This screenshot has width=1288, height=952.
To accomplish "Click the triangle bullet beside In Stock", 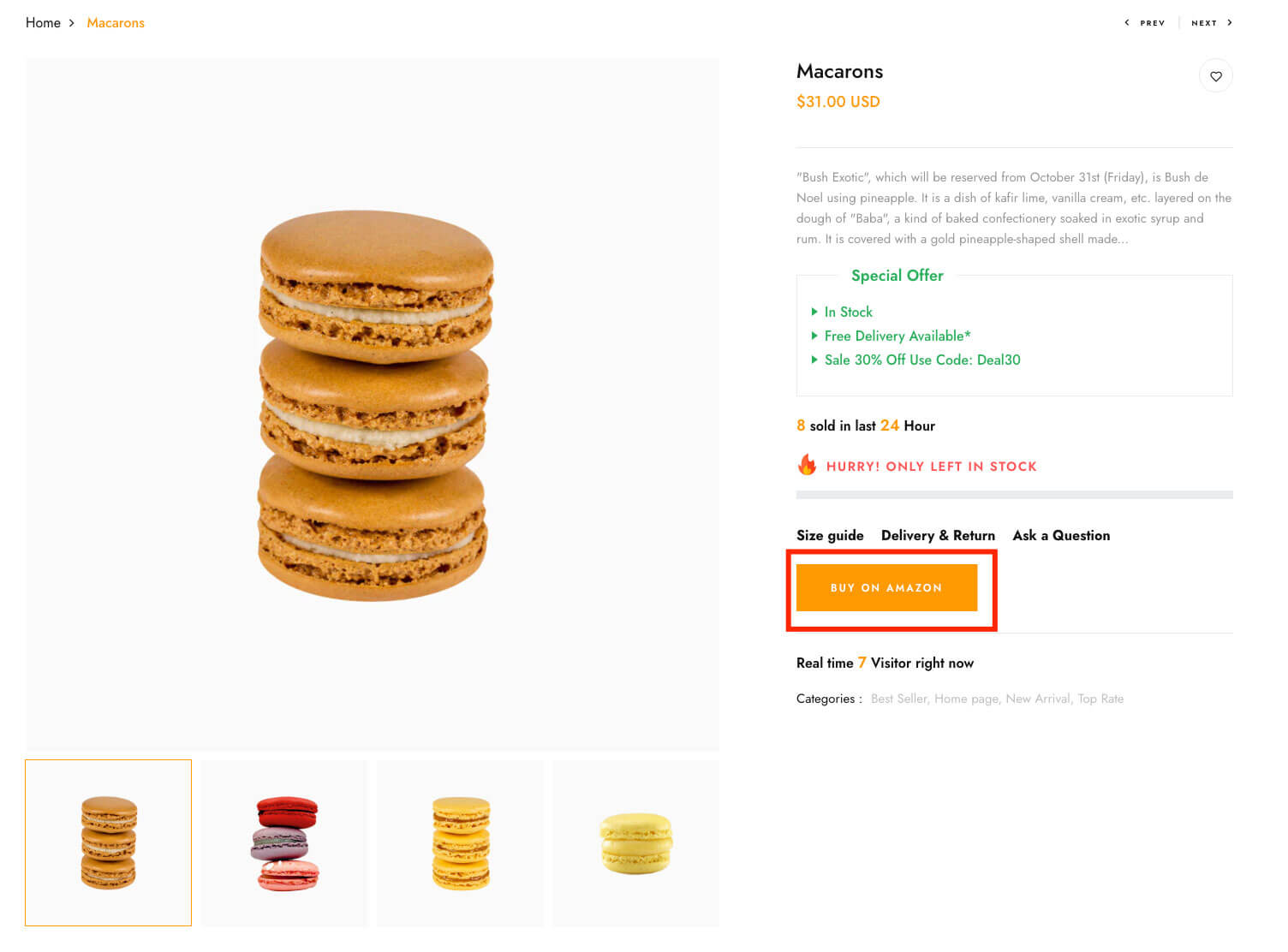I will pos(814,312).
